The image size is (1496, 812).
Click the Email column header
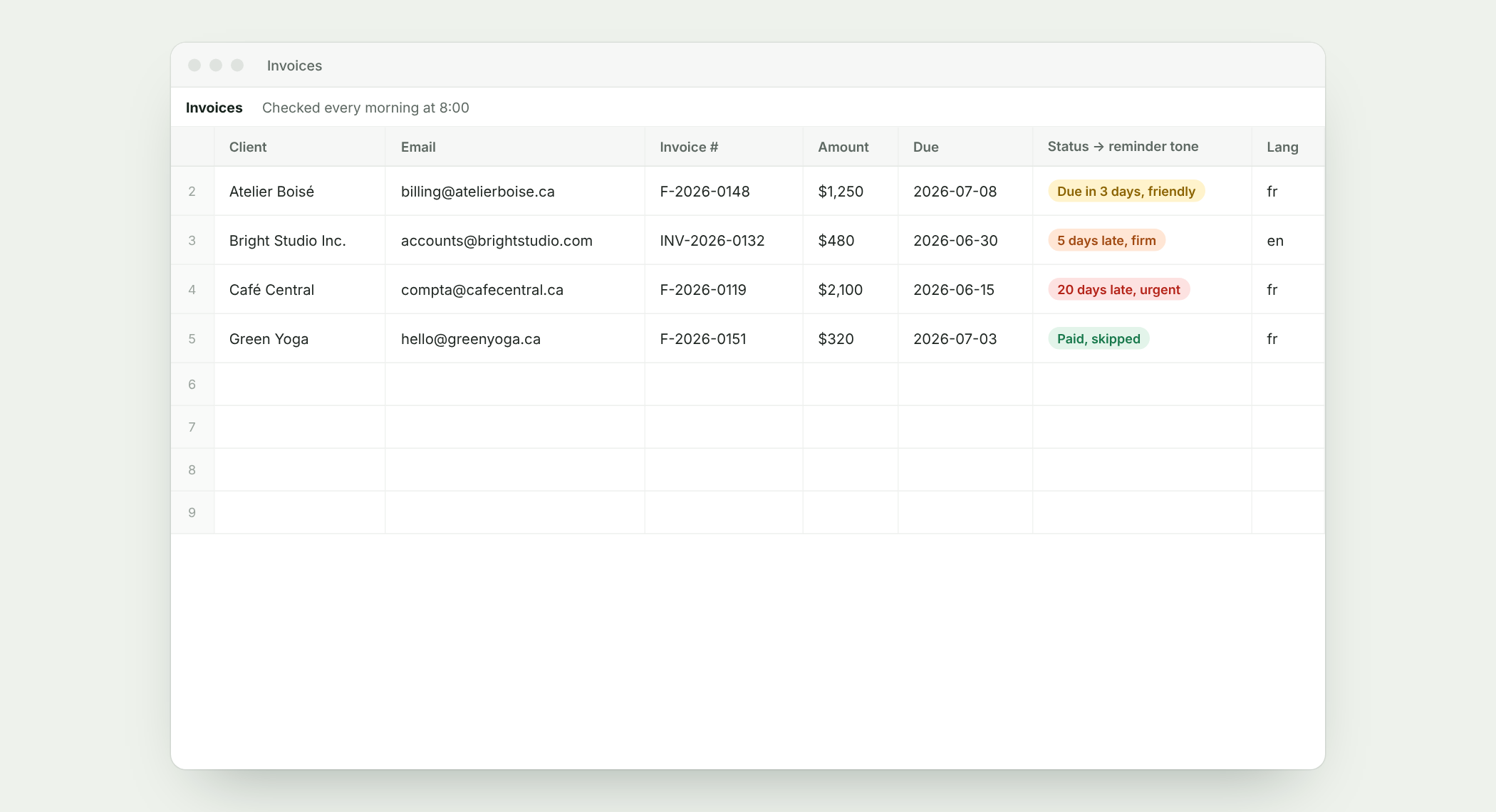pyautogui.click(x=515, y=147)
